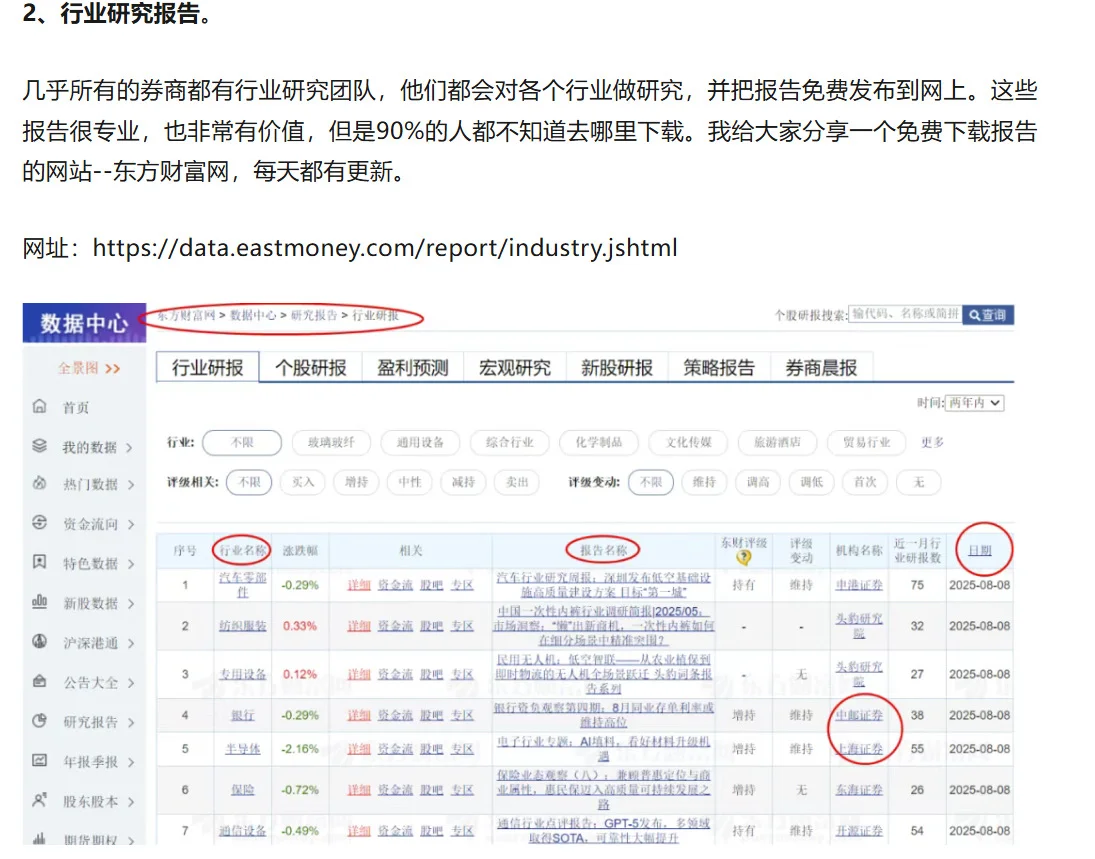
Task: Click the 新股数据 bar chart icon
Action: (40, 601)
